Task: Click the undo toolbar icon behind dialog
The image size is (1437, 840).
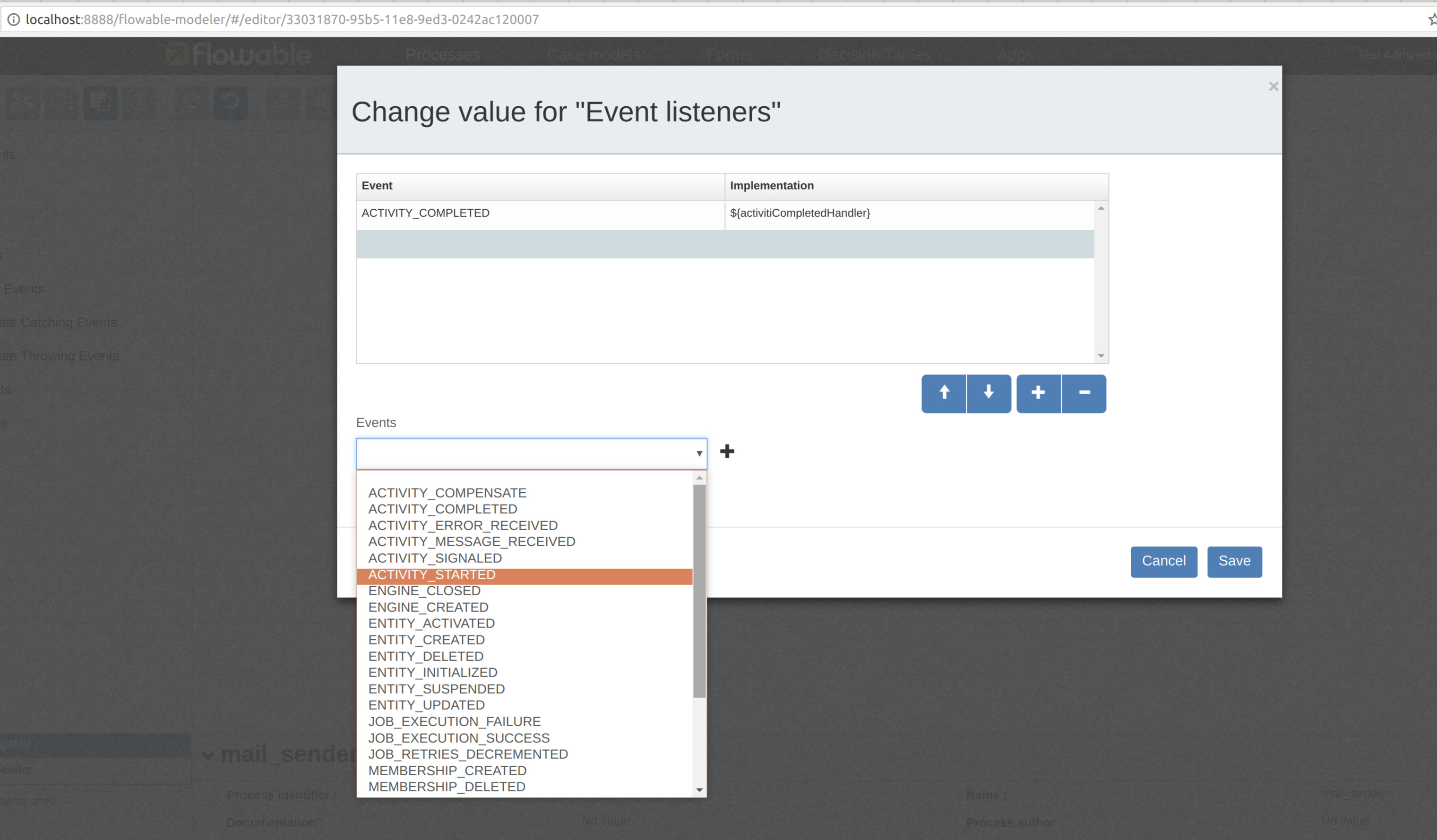Action: pos(231,103)
